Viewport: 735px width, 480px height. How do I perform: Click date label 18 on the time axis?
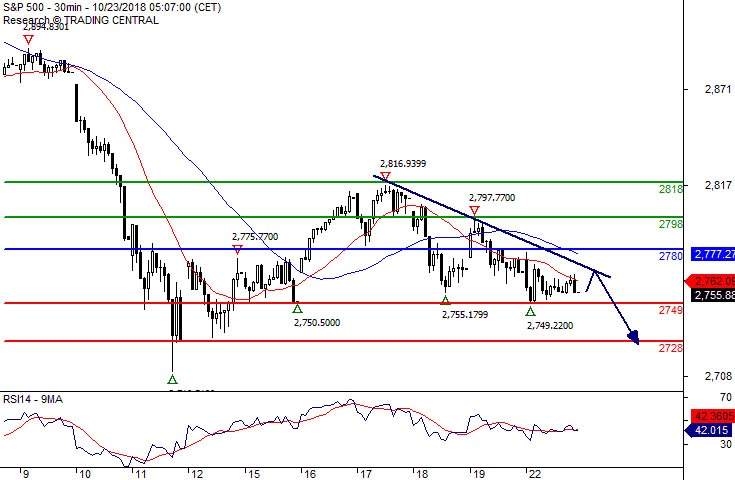click(x=422, y=474)
